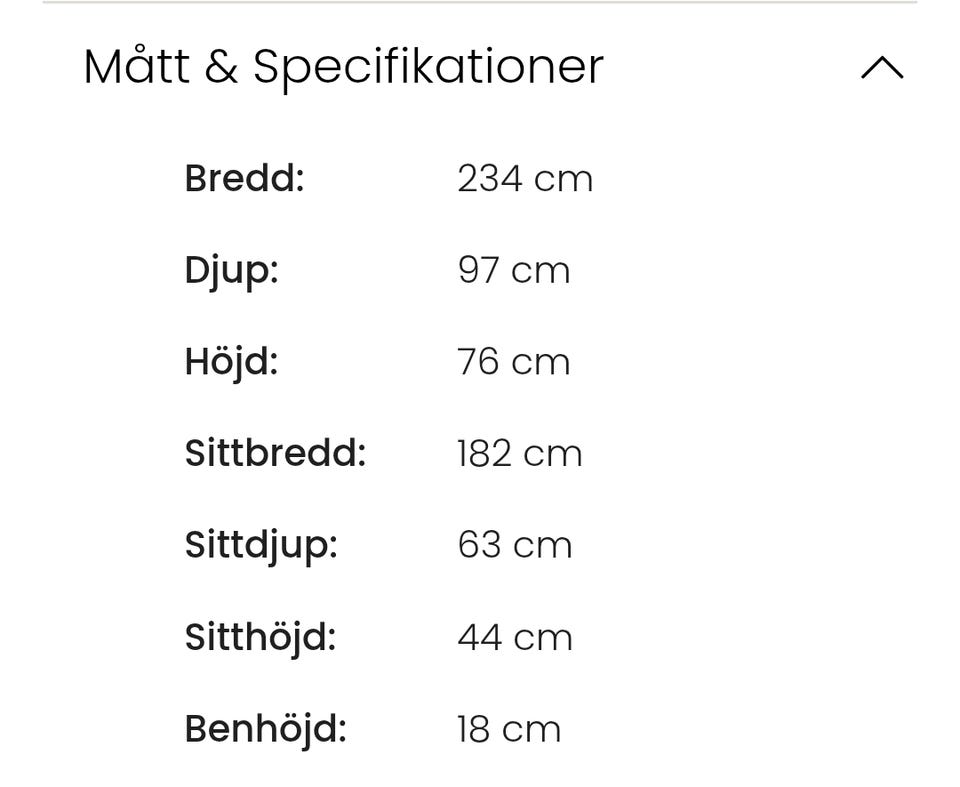
Task: Select the Sittbredd label
Action: (275, 454)
